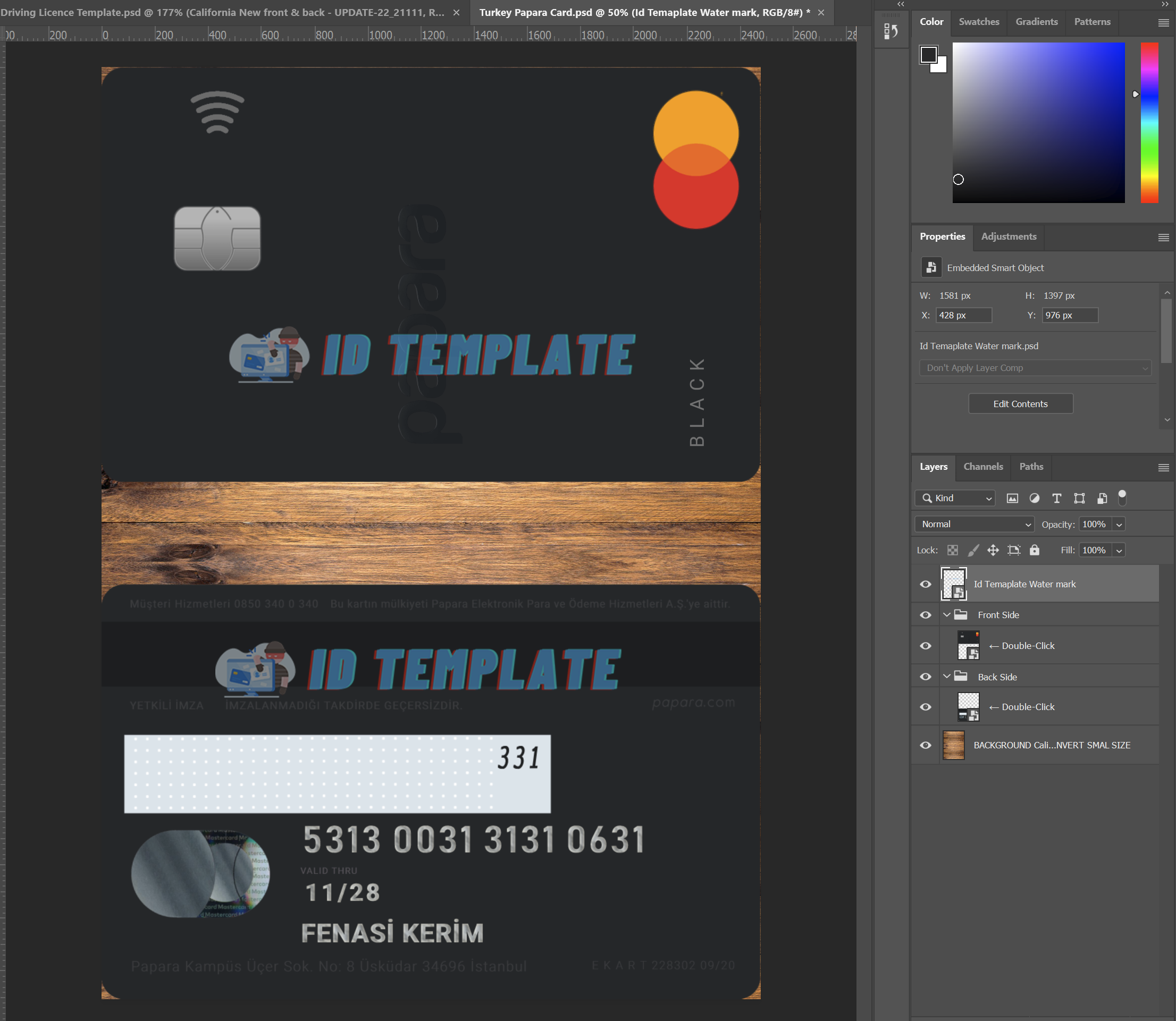
Task: Open the History panel icon
Action: tap(891, 32)
